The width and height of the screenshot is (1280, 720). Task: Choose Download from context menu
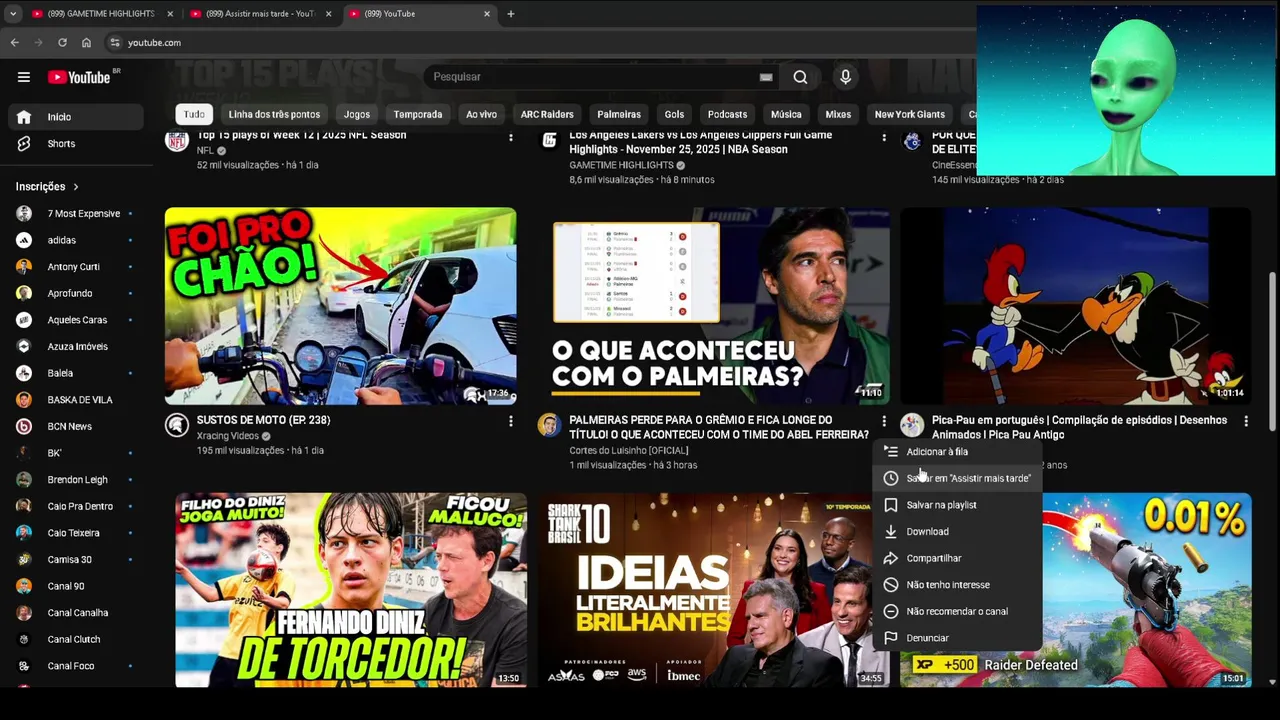[957, 532]
